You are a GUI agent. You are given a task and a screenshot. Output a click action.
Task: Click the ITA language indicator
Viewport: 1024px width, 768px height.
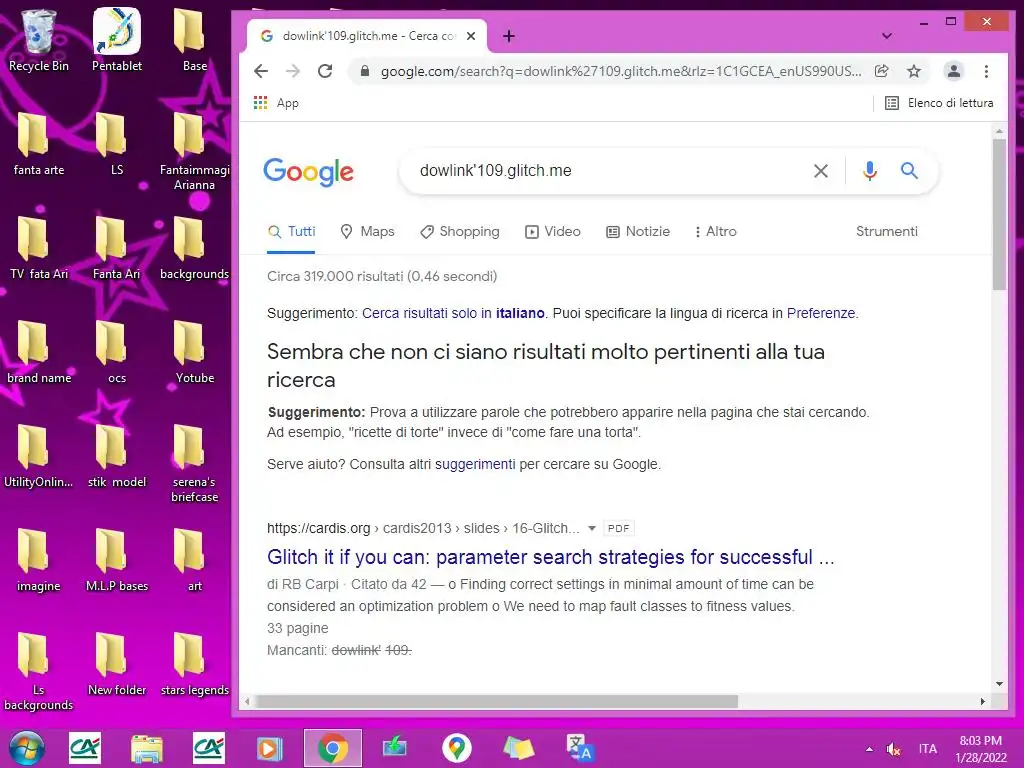[x=927, y=748]
